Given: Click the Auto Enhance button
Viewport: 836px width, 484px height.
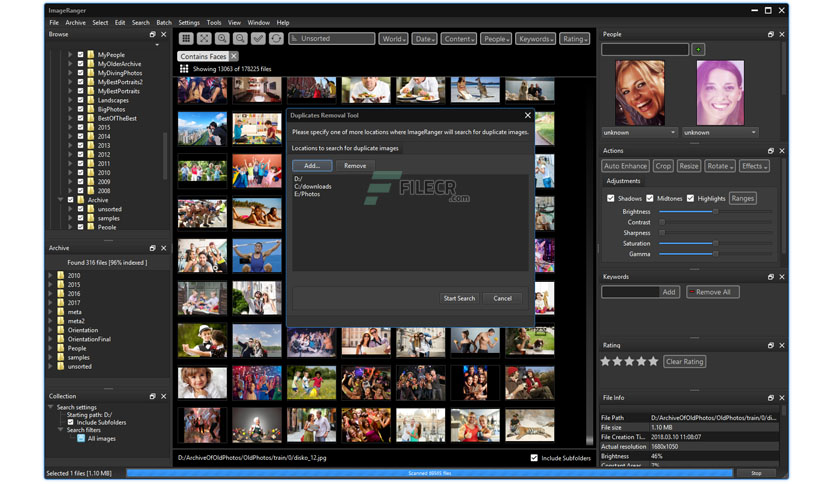Looking at the screenshot, I should (x=625, y=166).
